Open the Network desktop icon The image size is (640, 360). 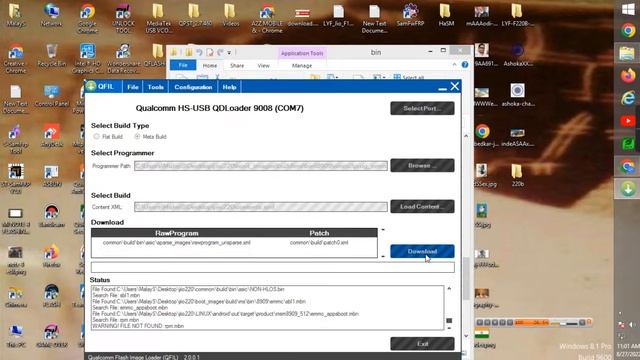click(x=51, y=16)
